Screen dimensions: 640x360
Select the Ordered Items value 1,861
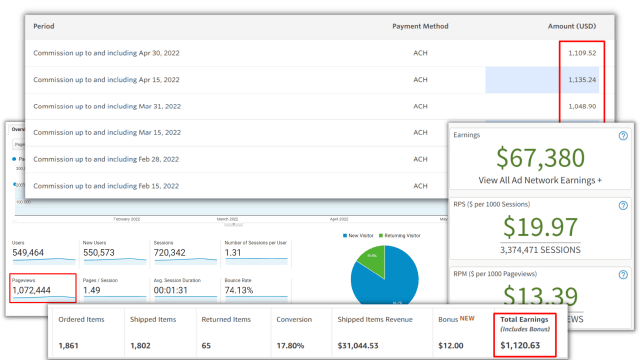point(68,346)
